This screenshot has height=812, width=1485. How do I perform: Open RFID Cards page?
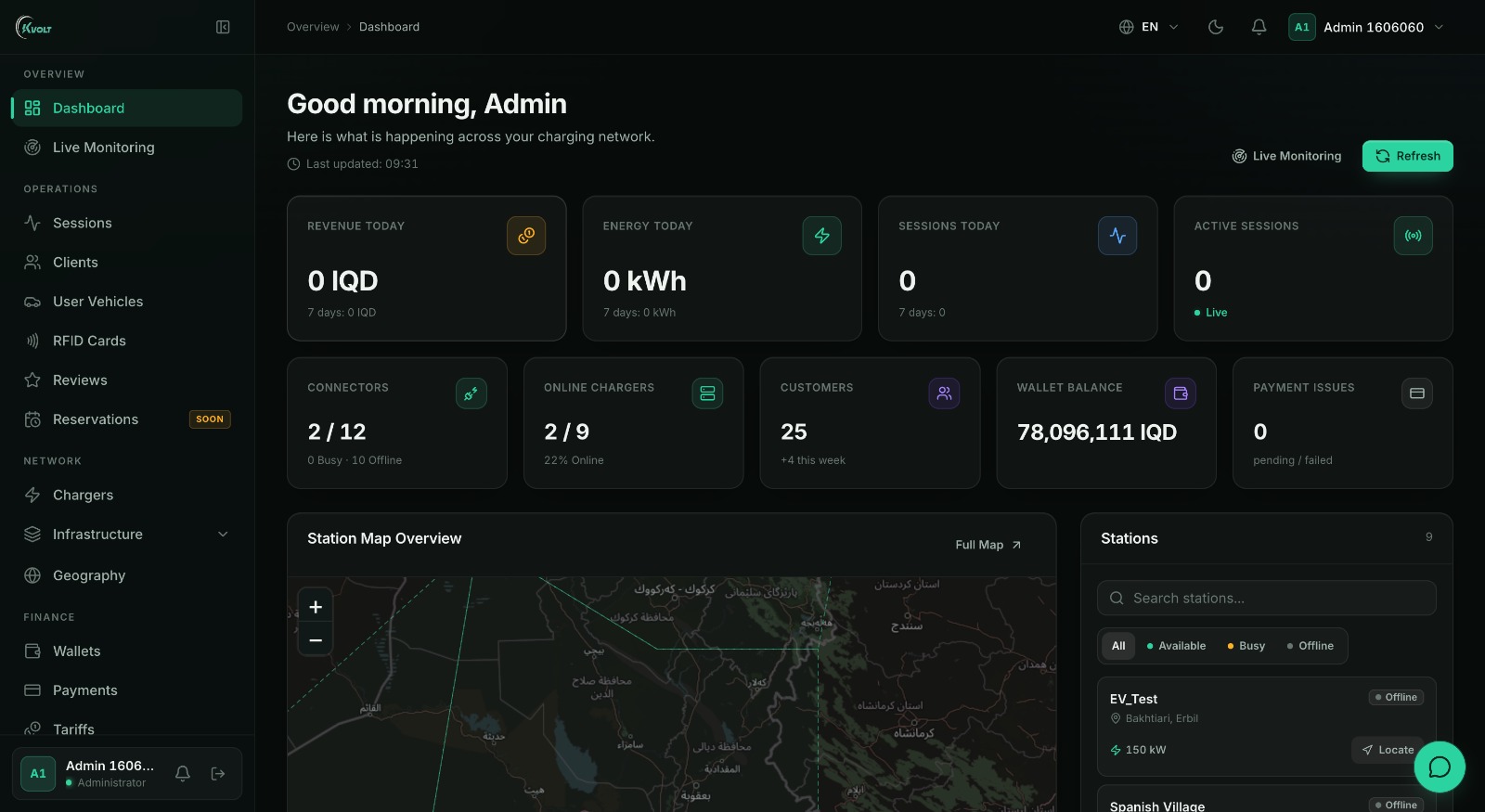pos(127,341)
